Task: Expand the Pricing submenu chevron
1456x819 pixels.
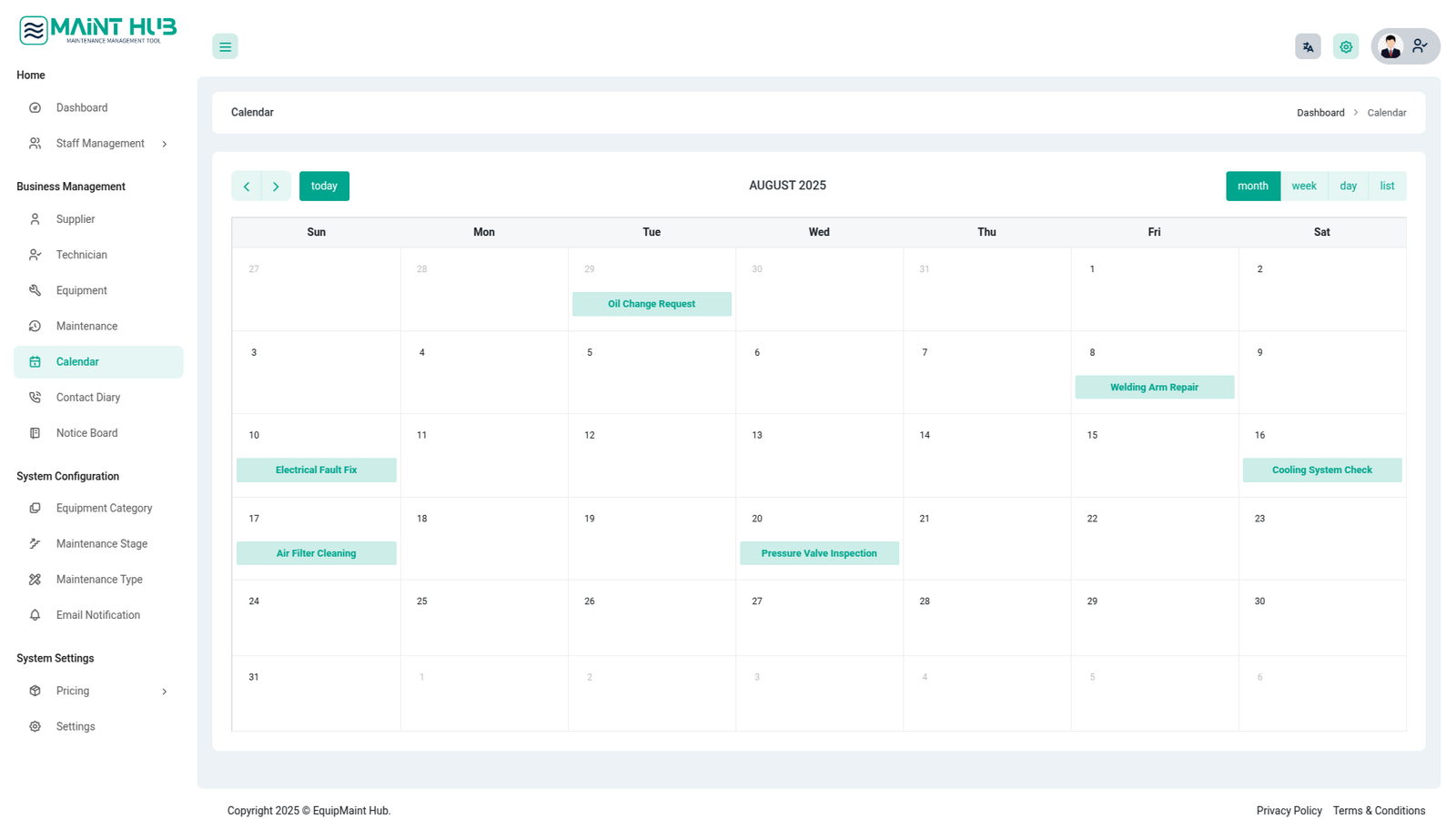Action: [x=164, y=692]
